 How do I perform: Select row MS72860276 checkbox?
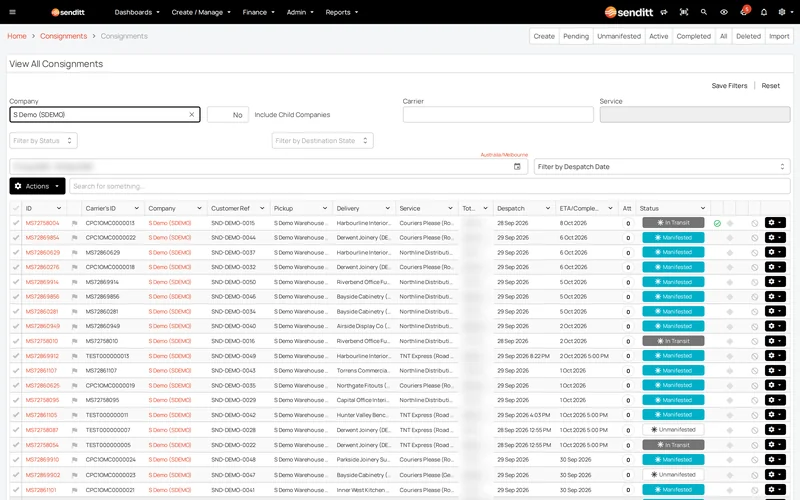[16, 267]
